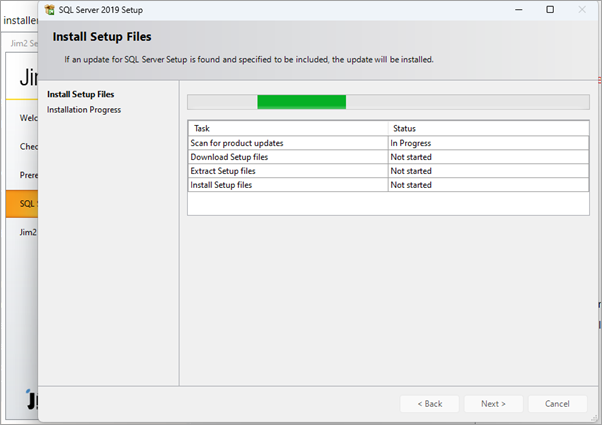The height and width of the screenshot is (425, 602).
Task: Click the Install Setup Files page heading
Action: (x=102, y=37)
